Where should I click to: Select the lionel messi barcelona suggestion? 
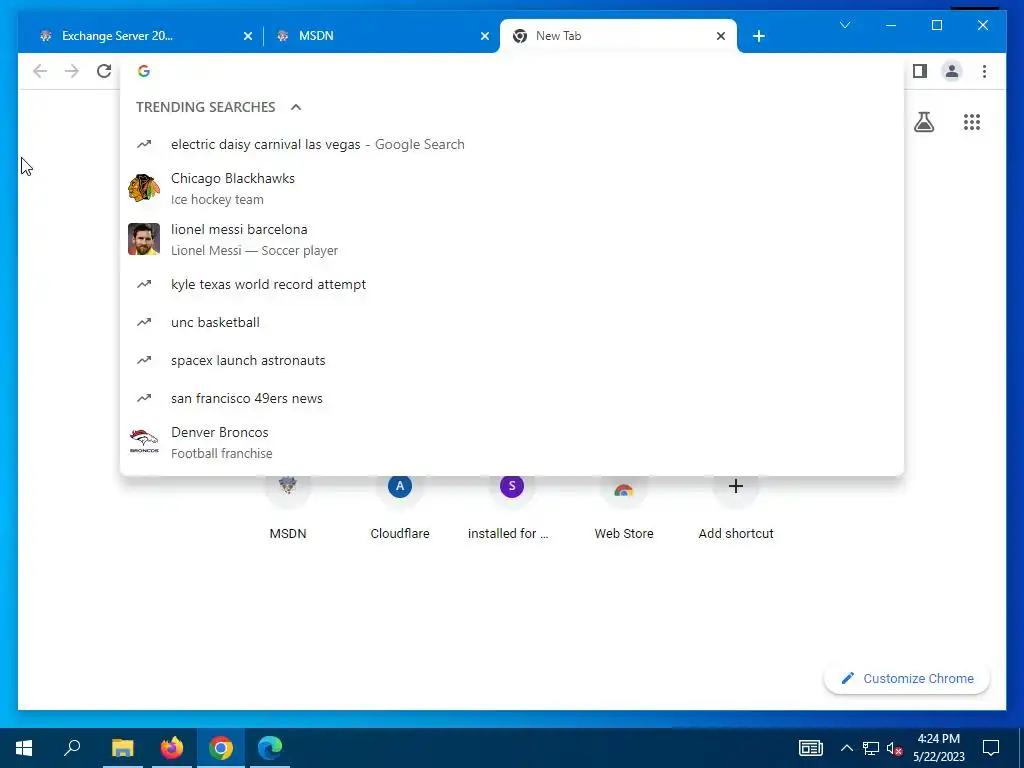512,240
